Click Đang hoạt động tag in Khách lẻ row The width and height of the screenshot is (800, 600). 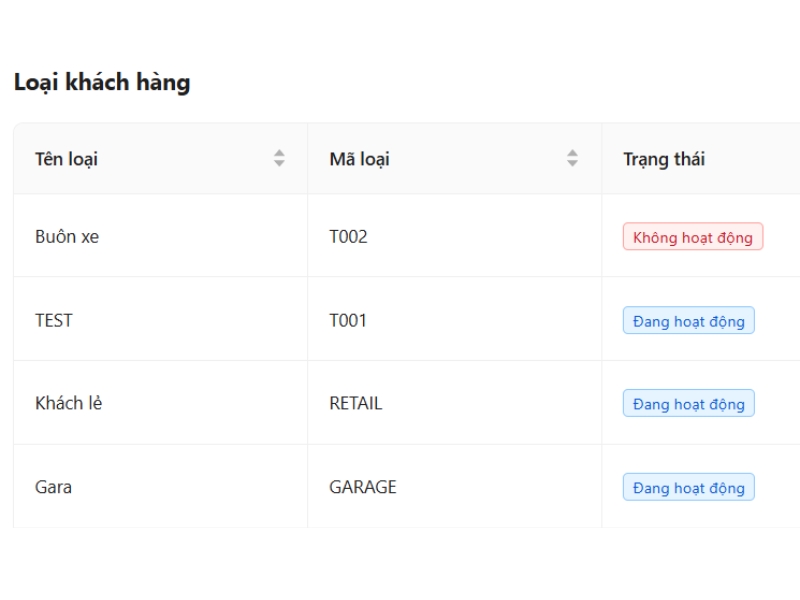click(688, 404)
